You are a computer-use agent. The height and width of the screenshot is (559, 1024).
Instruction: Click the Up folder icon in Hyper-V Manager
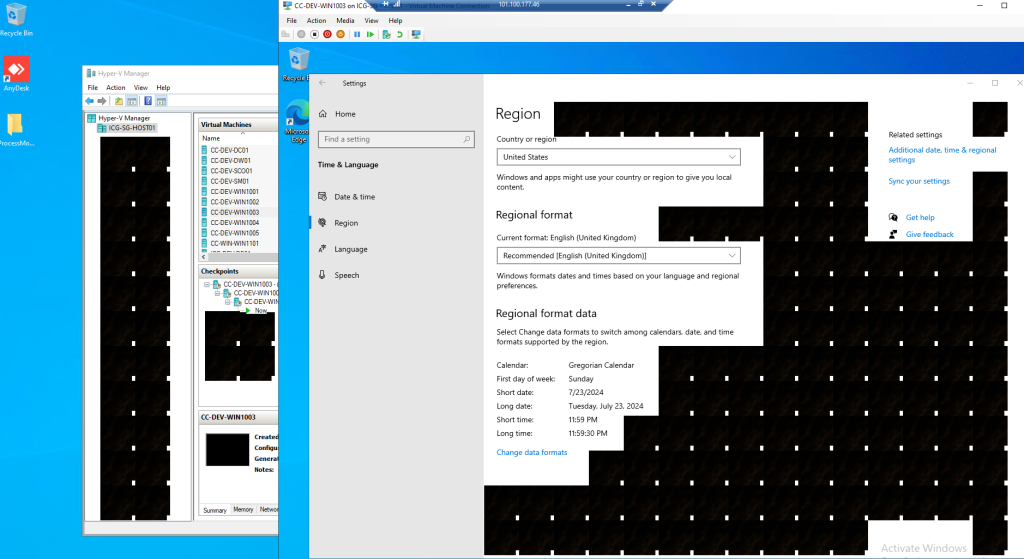(x=118, y=101)
